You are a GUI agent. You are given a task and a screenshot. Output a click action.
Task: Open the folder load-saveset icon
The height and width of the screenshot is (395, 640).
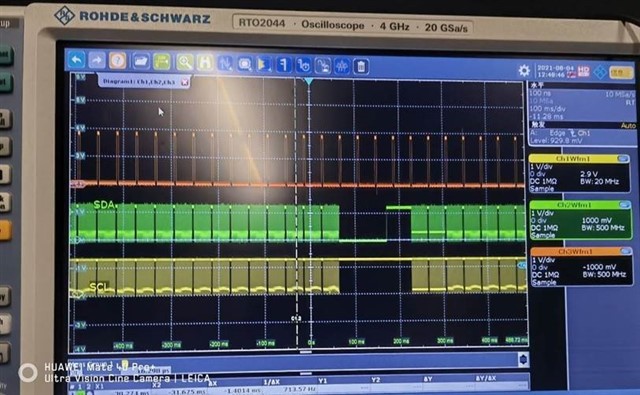coord(140,62)
